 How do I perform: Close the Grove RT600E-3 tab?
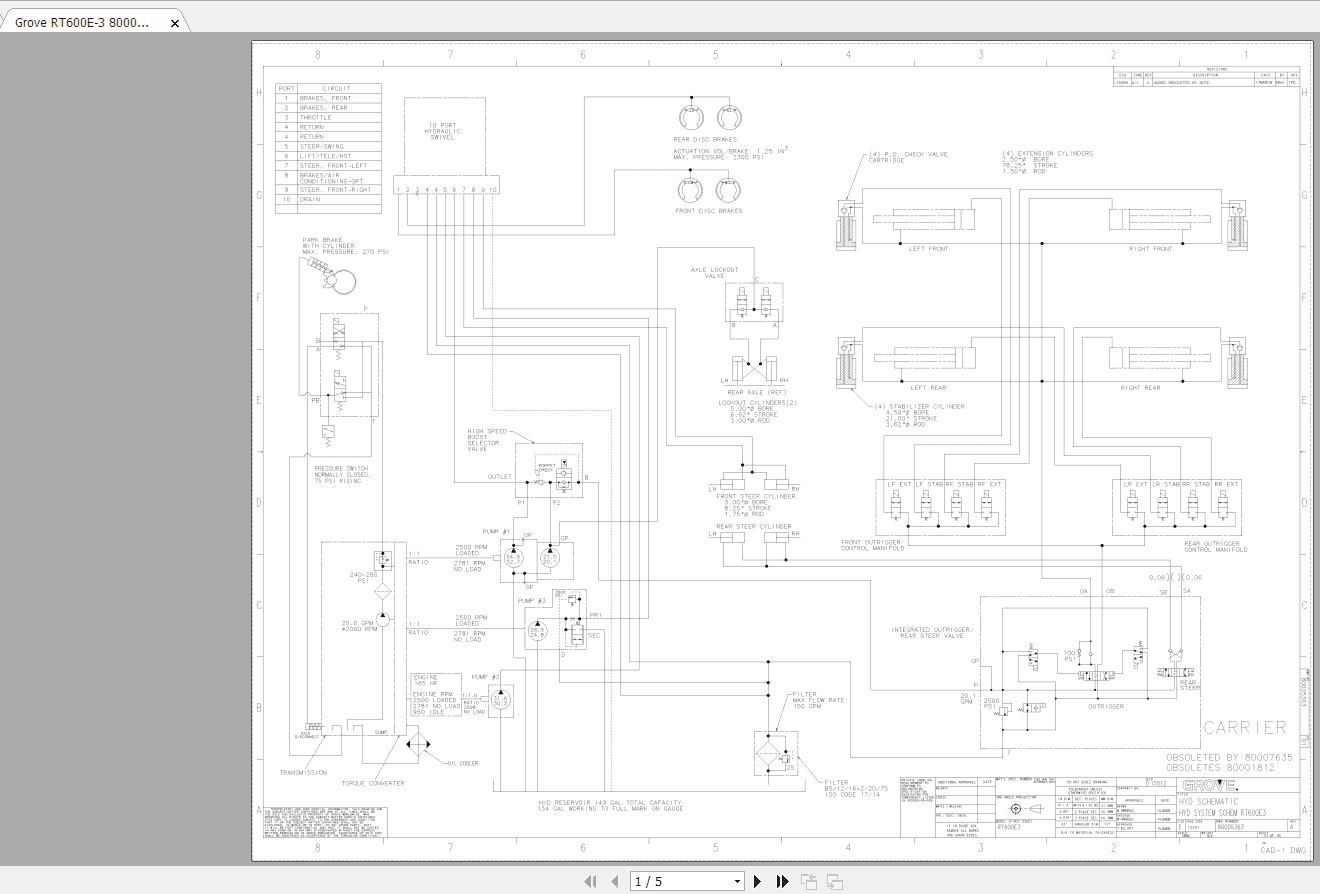[175, 21]
